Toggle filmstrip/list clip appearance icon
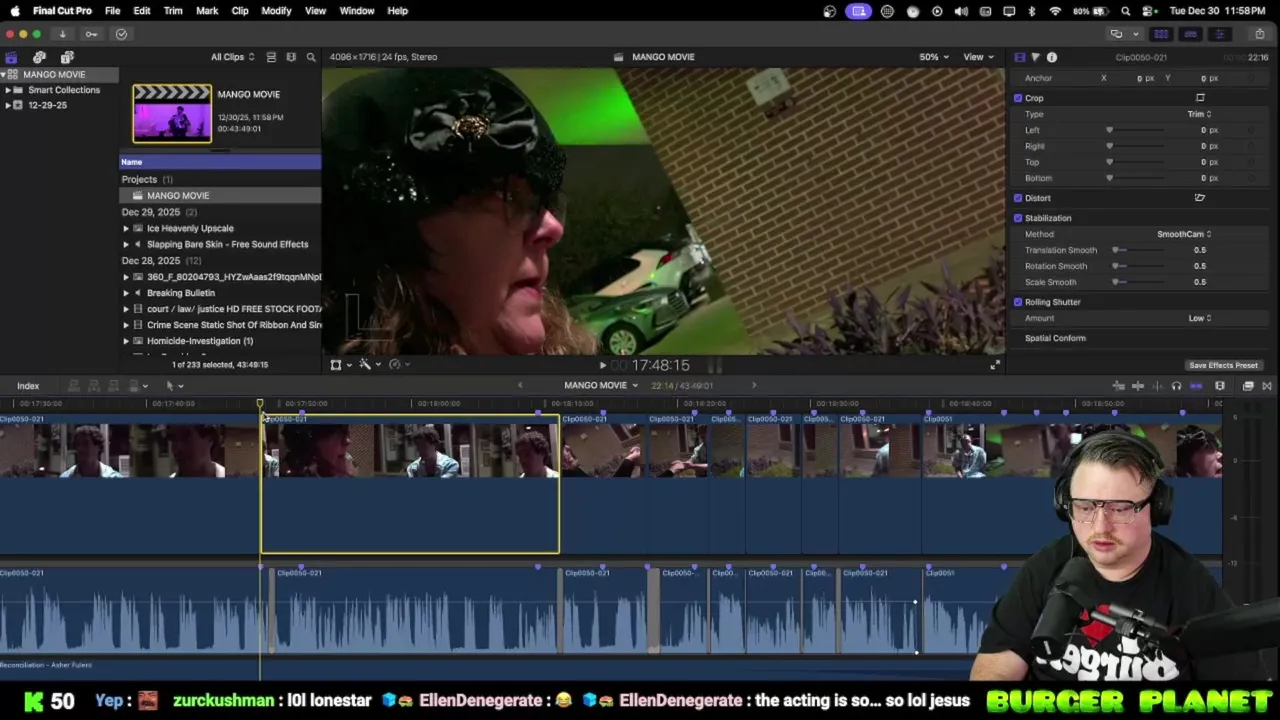Screen dimensions: 1280x720 tap(271, 57)
